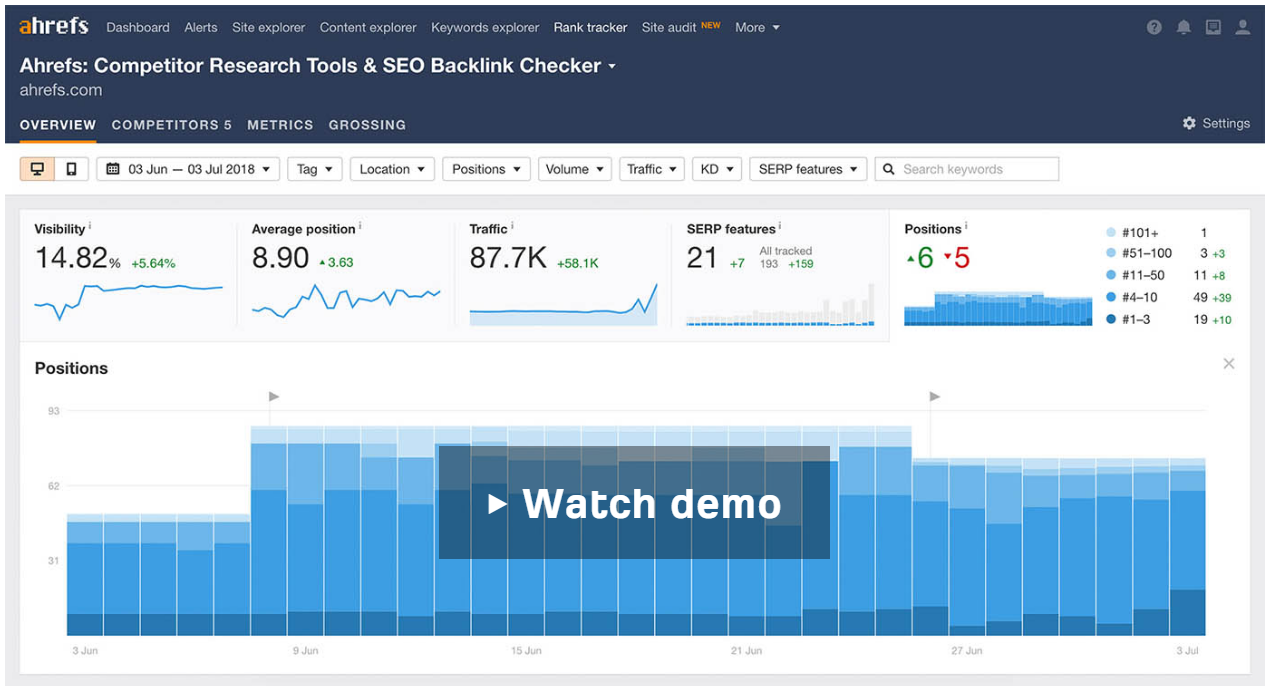This screenshot has width=1272, height=686.
Task: Click the 14.82 visibility value
Action: pyautogui.click(x=71, y=258)
